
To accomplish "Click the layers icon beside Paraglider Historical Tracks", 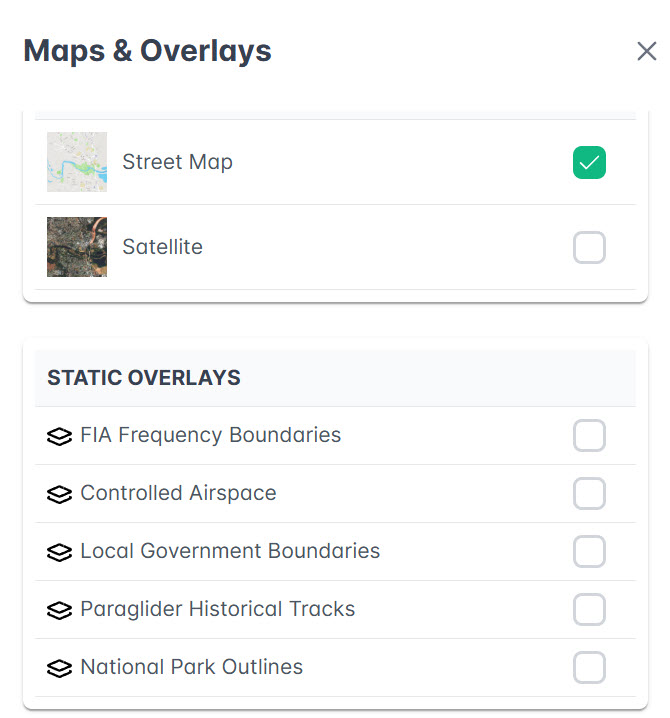I will pyautogui.click(x=60, y=610).
